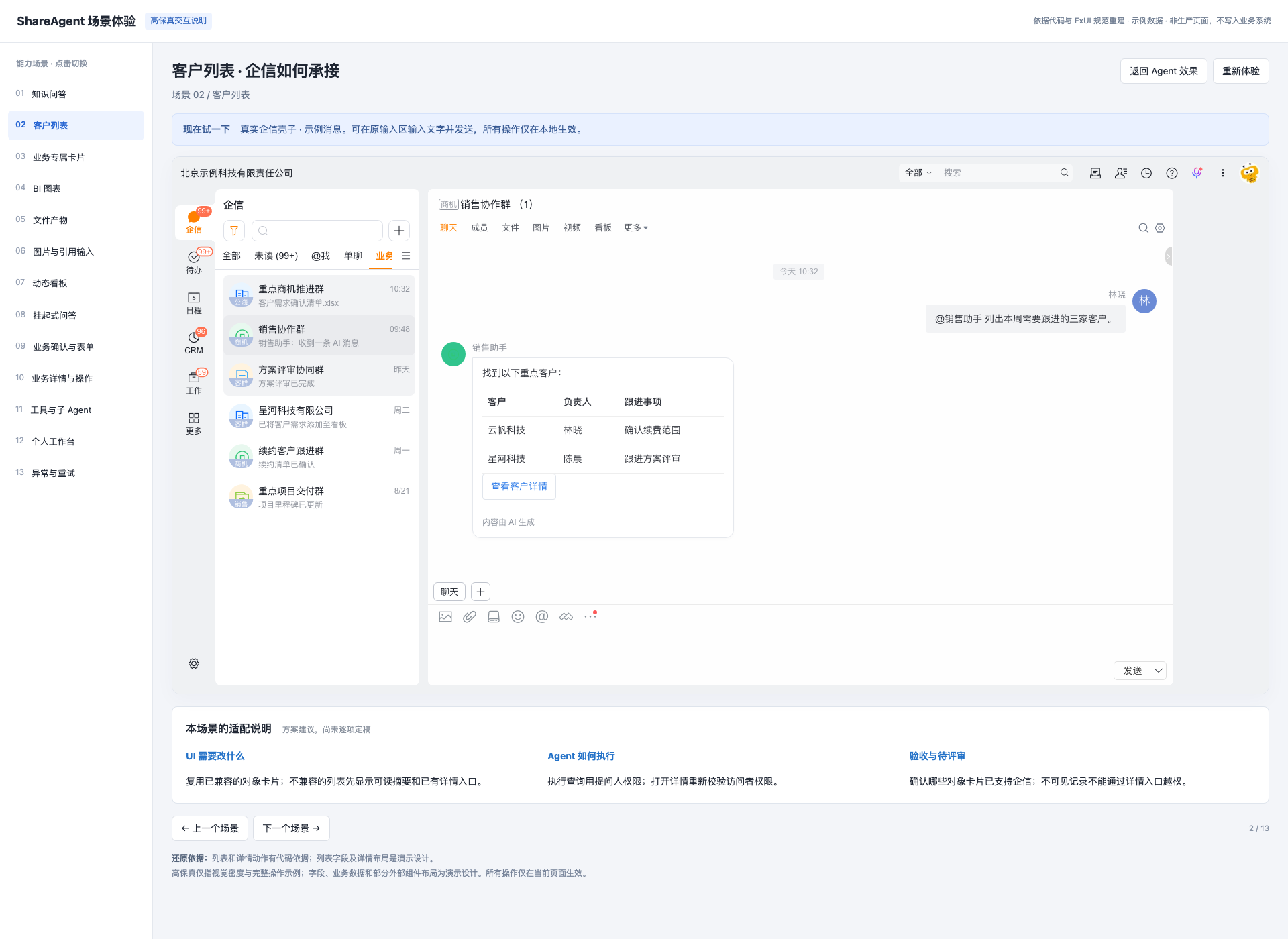Open the CRM sidebar icon
Viewport: 1288px width, 939px height.
coord(194,342)
